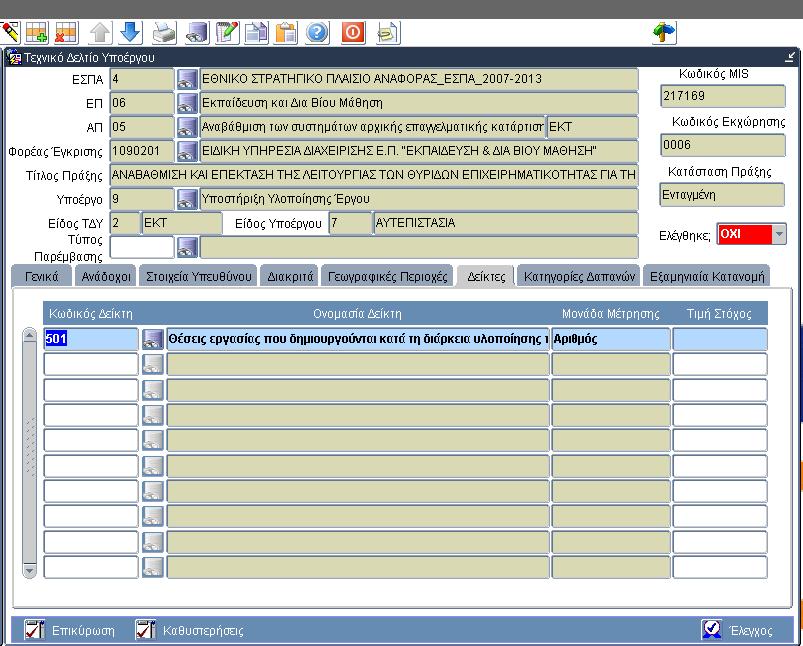Open lookup list next to Τύπος Παρέμβασης field
The width and height of the screenshot is (803, 646).
point(187,247)
